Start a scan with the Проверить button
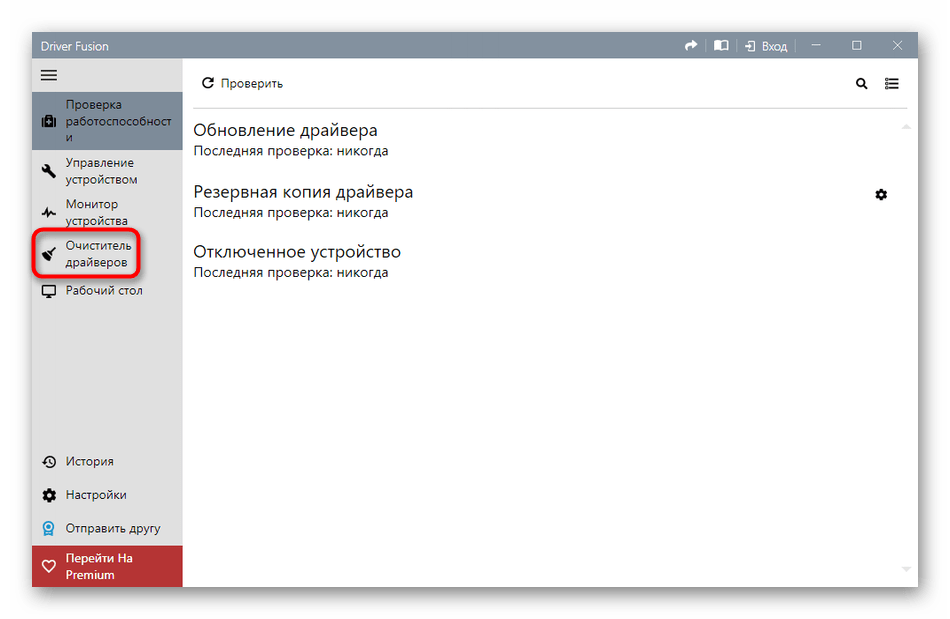Viewport: 950px width, 619px height. tap(242, 83)
